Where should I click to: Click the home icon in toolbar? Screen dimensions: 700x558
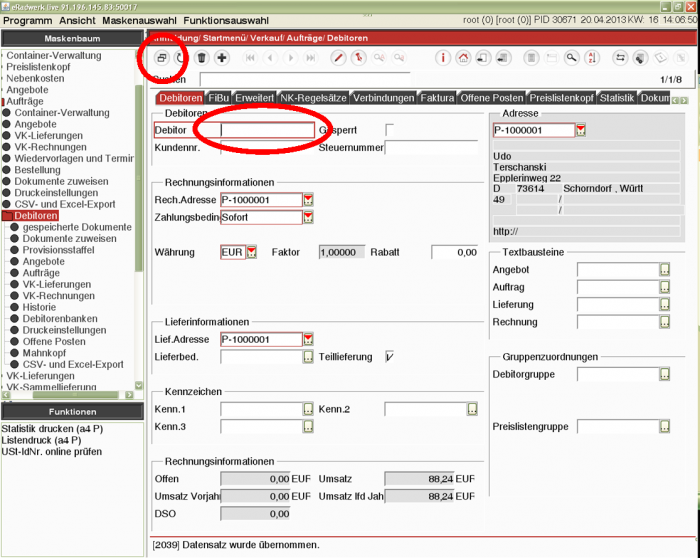(x=463, y=58)
